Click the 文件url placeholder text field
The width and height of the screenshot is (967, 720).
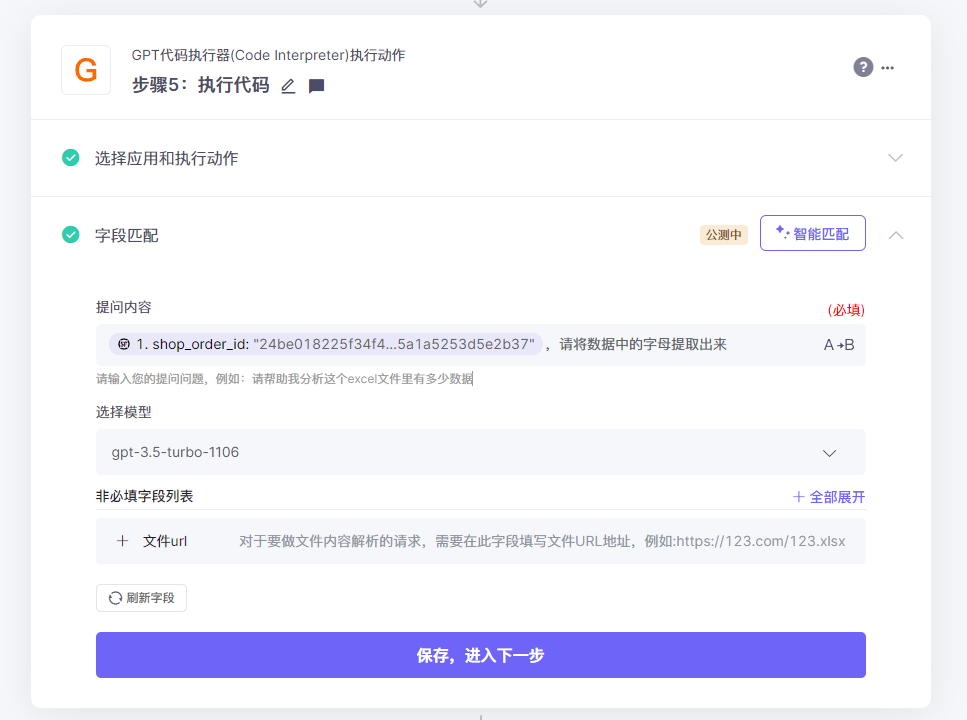point(541,541)
